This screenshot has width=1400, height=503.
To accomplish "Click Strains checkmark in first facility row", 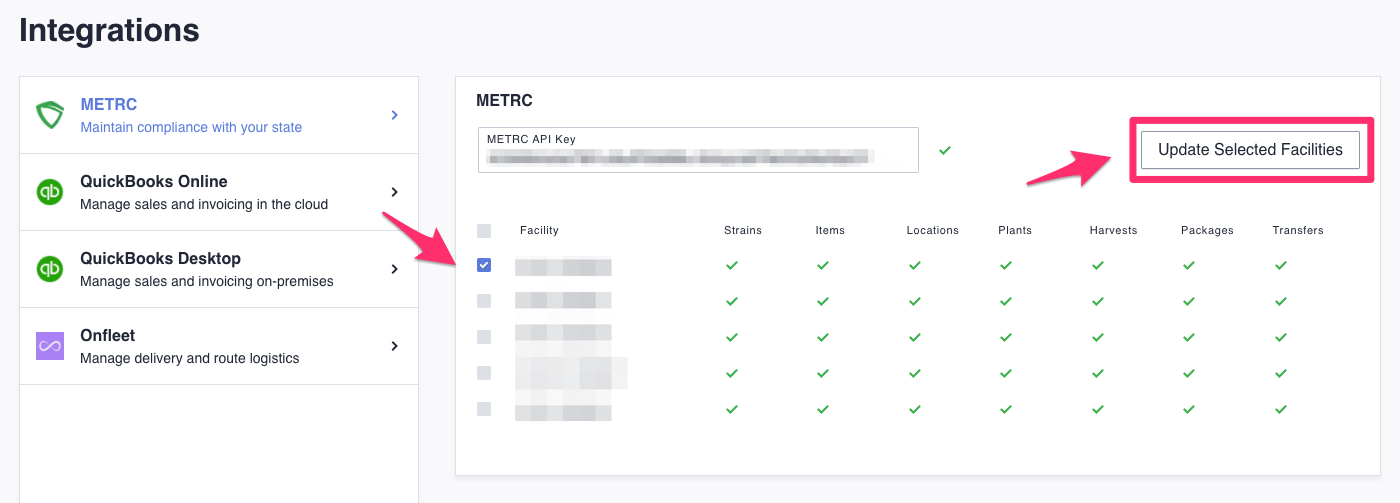I will click(731, 265).
